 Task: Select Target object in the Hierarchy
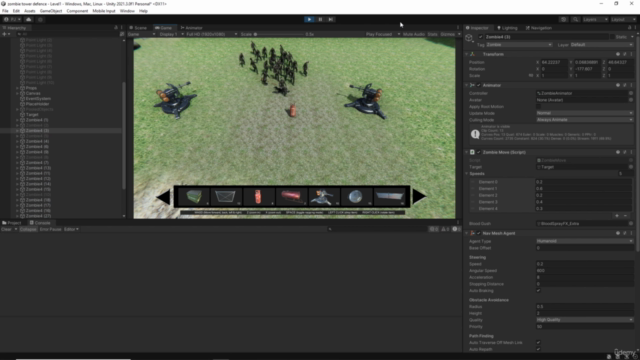[x=32, y=115]
